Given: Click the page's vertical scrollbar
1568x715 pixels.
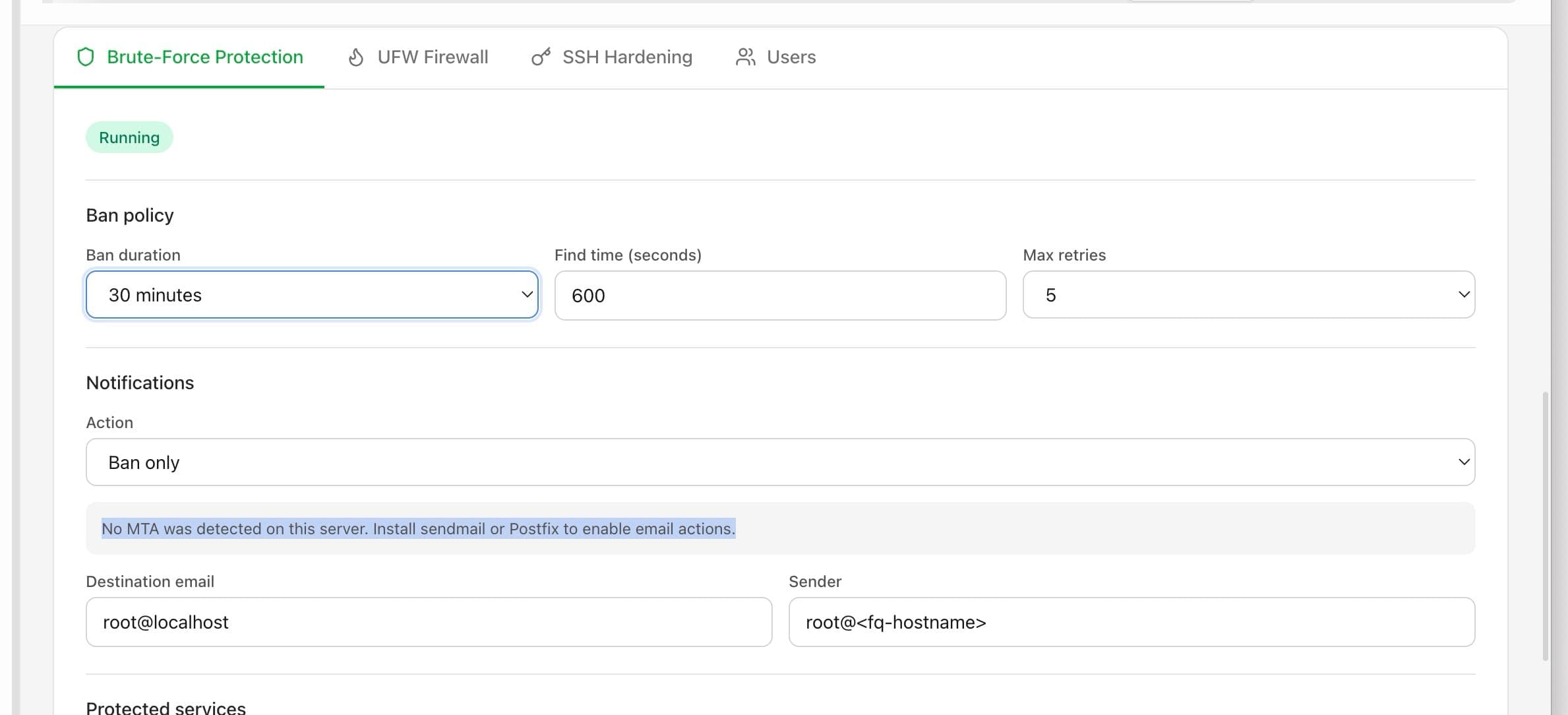Looking at the screenshot, I should (1545, 526).
